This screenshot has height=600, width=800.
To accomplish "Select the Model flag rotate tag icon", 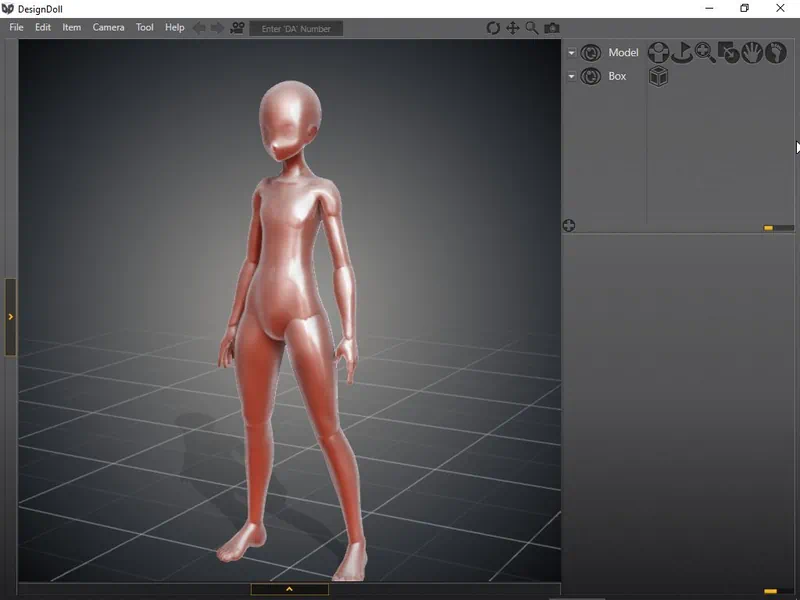I will point(682,53).
